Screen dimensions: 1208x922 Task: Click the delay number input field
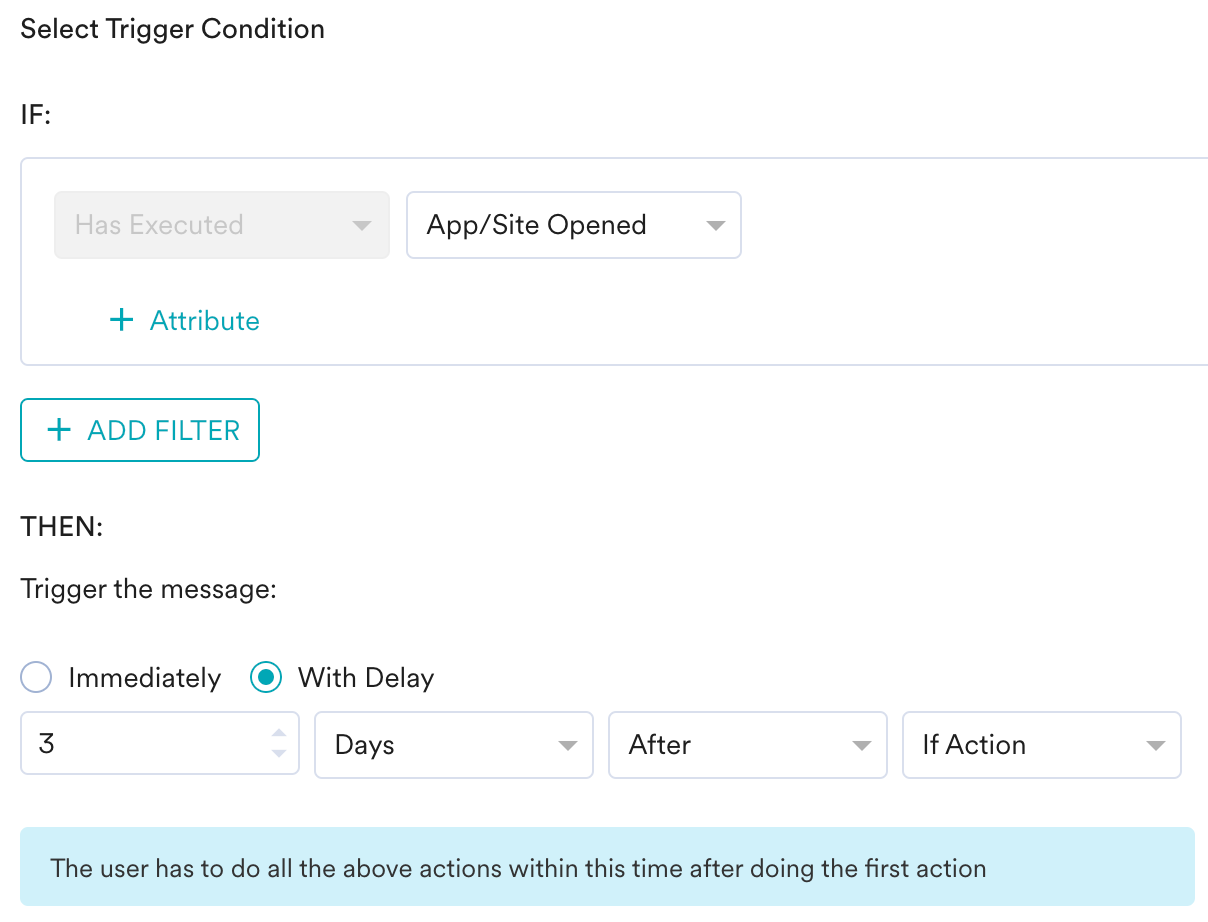point(140,745)
